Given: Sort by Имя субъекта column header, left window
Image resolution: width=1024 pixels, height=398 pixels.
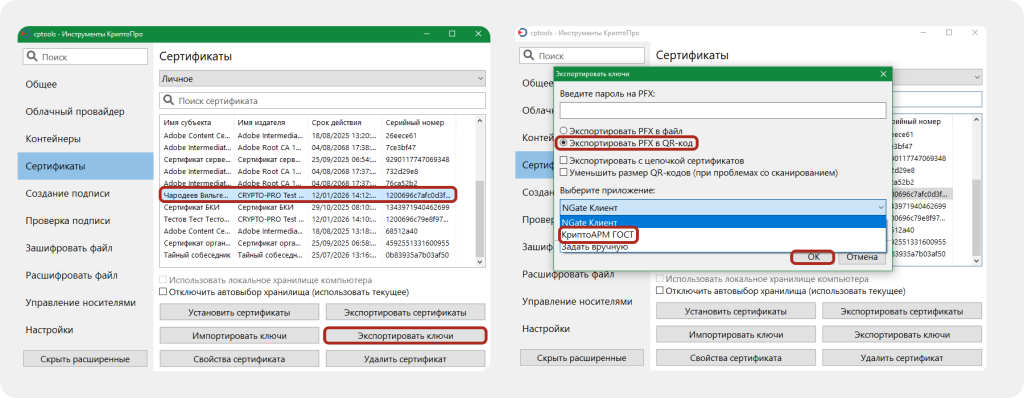Looking at the screenshot, I should pyautogui.click(x=197, y=122).
